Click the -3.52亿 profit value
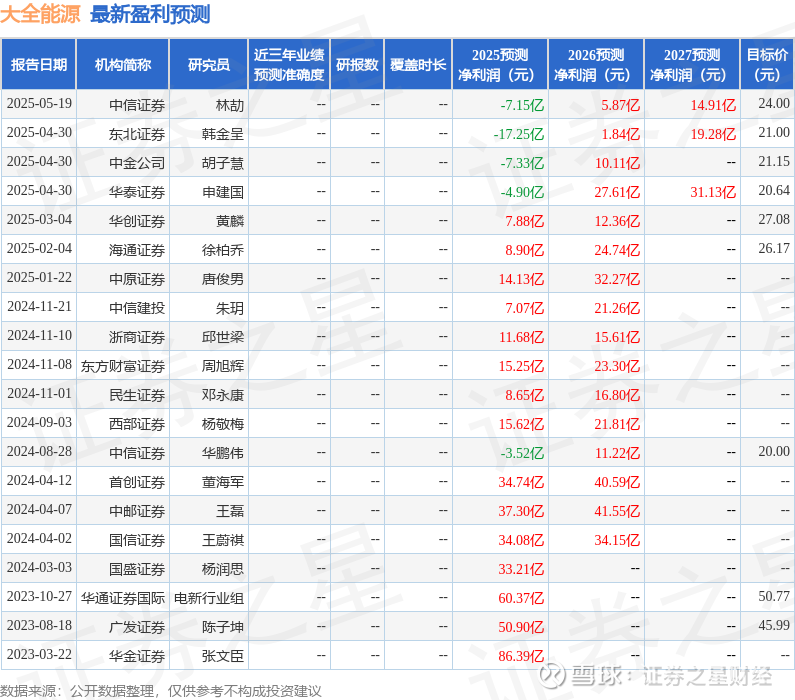 pyautogui.click(x=522, y=453)
